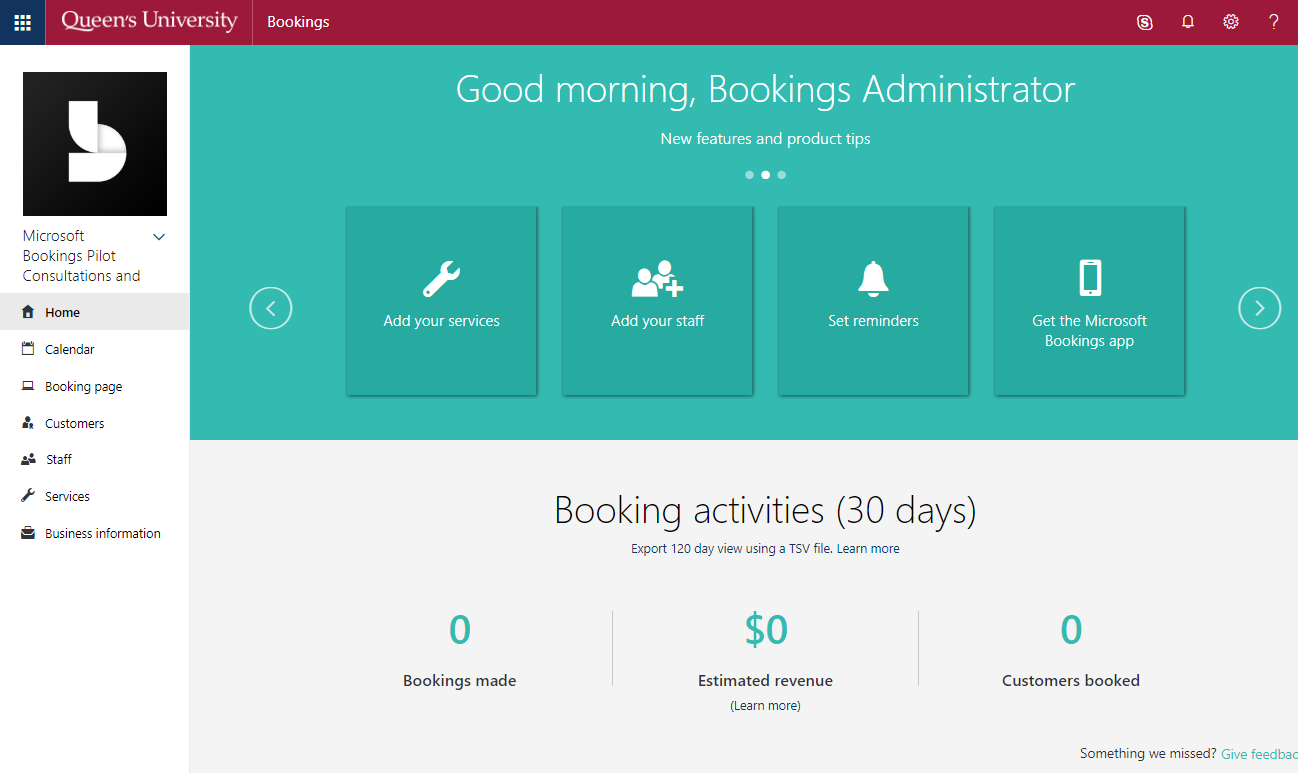Click the Customers person icon

click(28, 423)
